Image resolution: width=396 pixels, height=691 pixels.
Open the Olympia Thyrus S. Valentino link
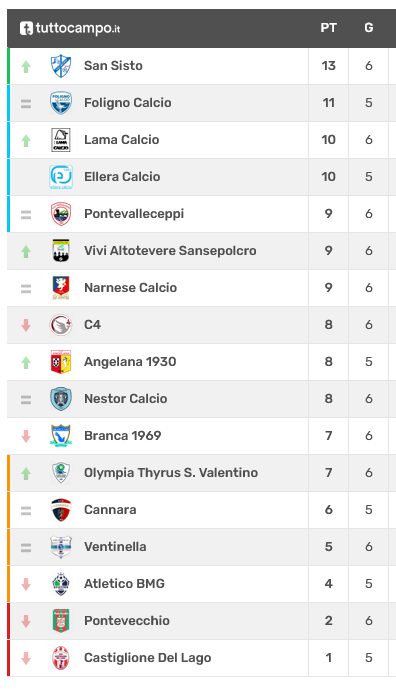click(x=171, y=473)
